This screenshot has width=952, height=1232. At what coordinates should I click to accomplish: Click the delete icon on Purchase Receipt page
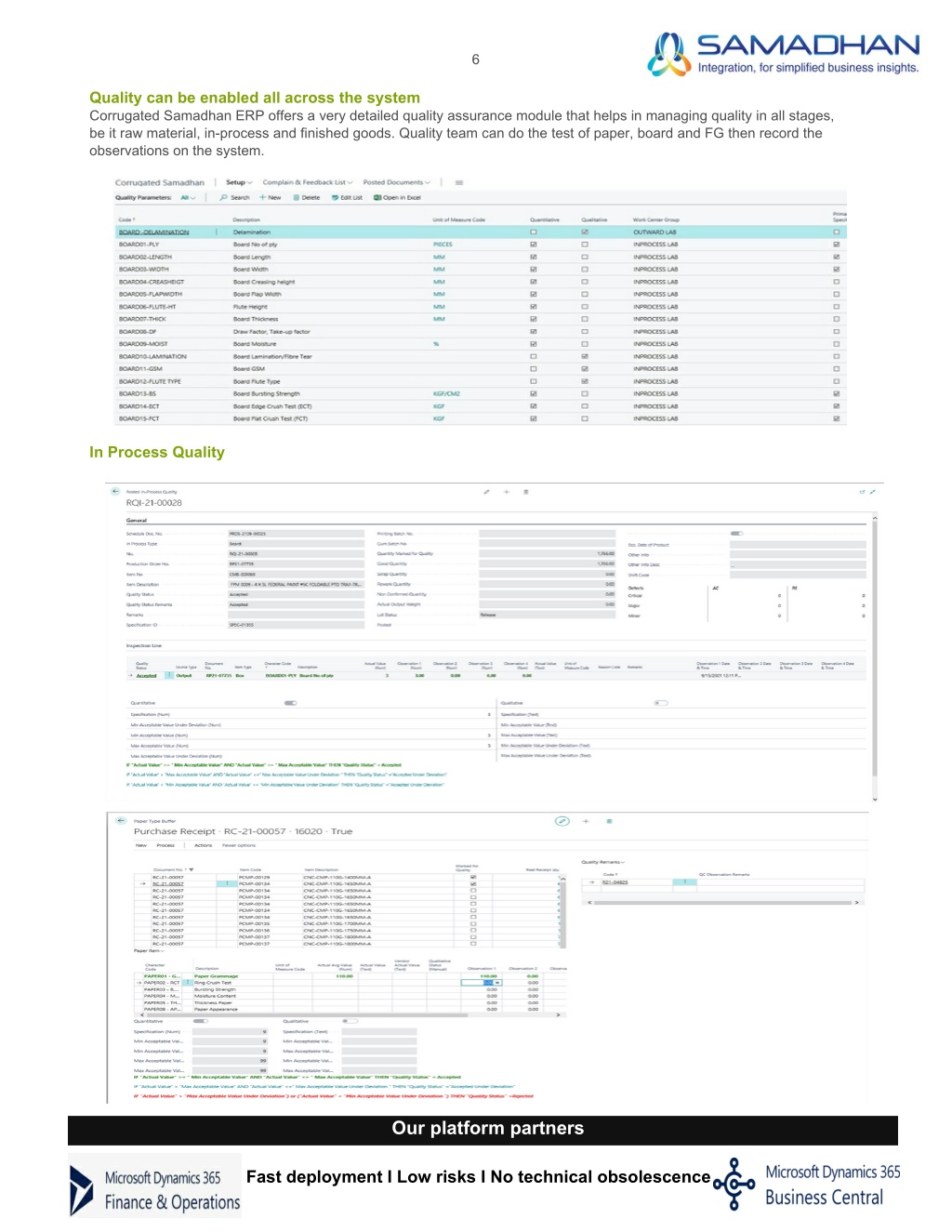[x=609, y=821]
